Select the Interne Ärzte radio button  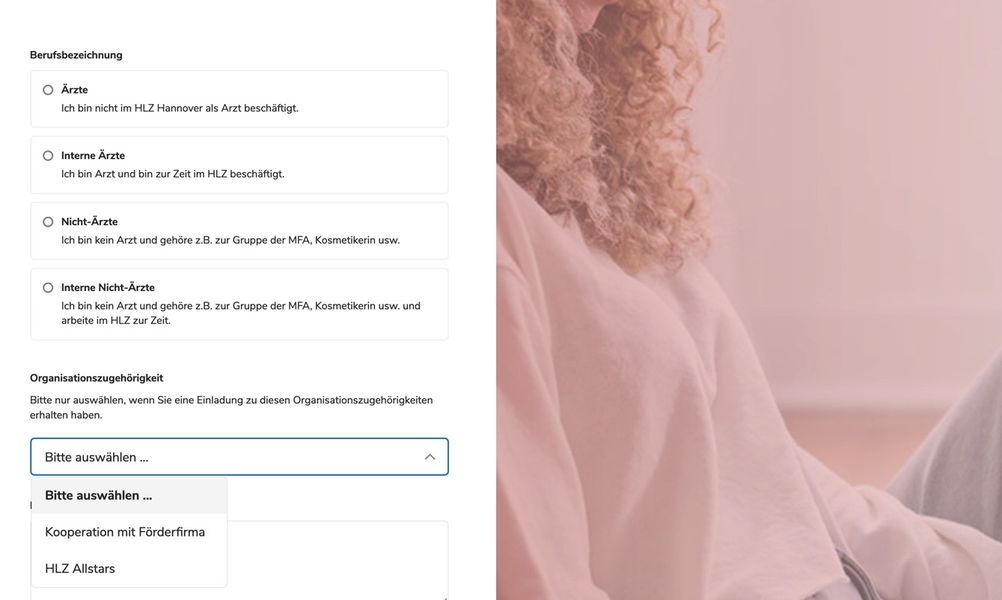pos(48,156)
